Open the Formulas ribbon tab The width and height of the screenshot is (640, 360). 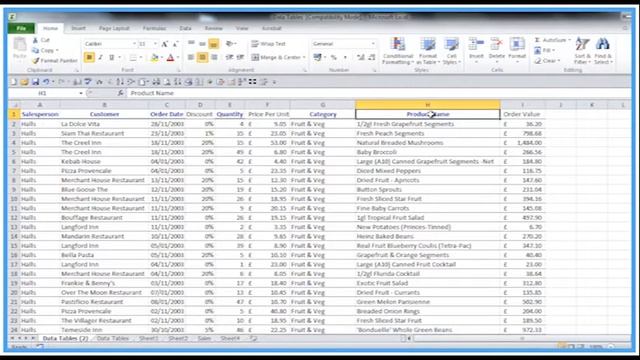click(154, 28)
